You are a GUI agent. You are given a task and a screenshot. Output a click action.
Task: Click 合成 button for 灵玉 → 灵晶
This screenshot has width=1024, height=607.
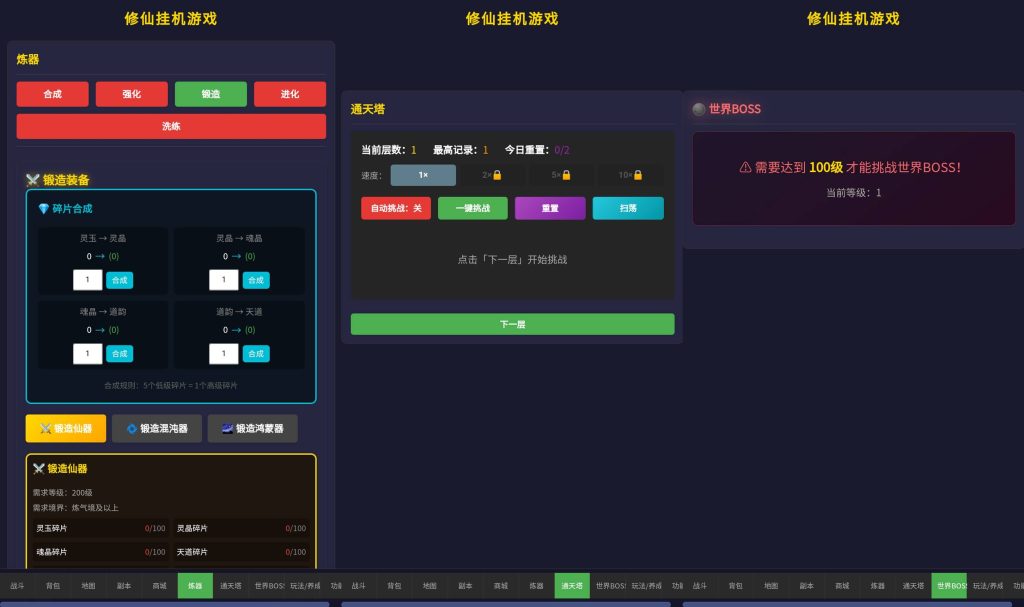(120, 280)
